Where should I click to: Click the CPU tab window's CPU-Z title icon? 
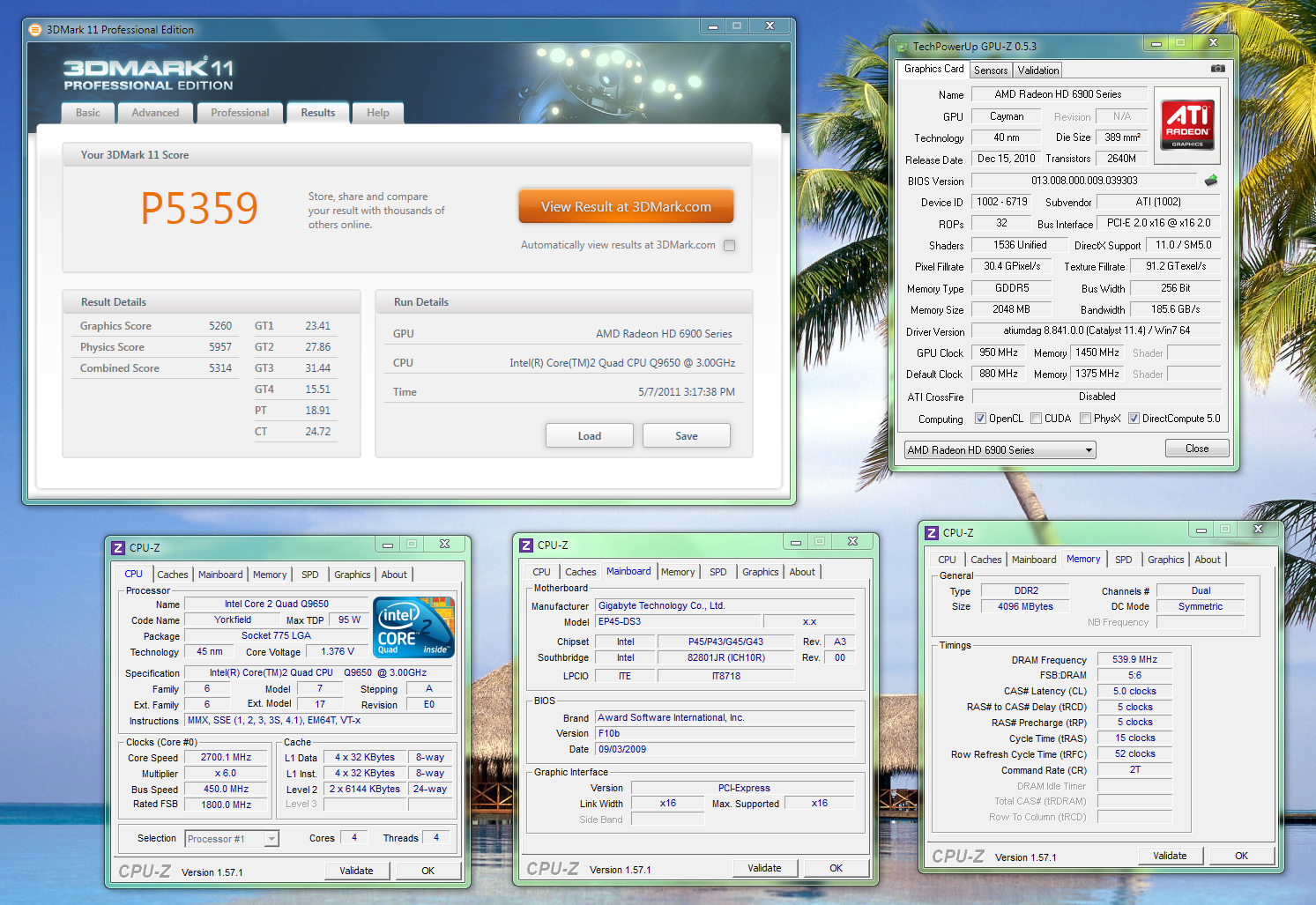pos(118,547)
